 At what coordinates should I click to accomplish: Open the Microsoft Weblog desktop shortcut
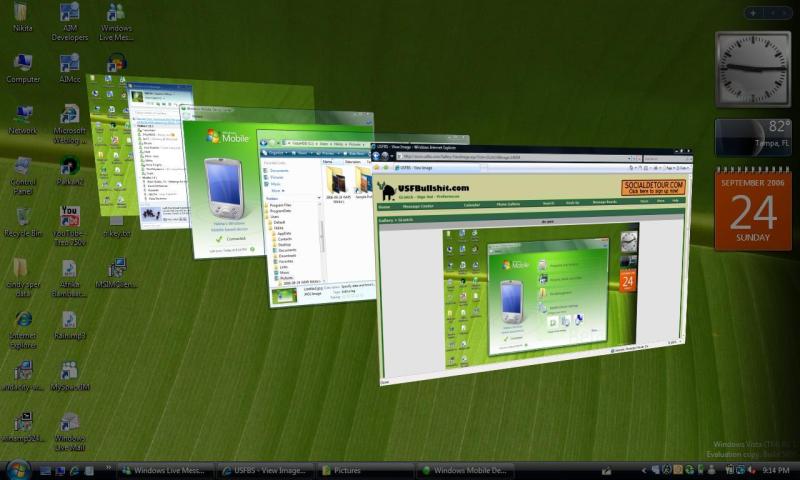[x=70, y=124]
